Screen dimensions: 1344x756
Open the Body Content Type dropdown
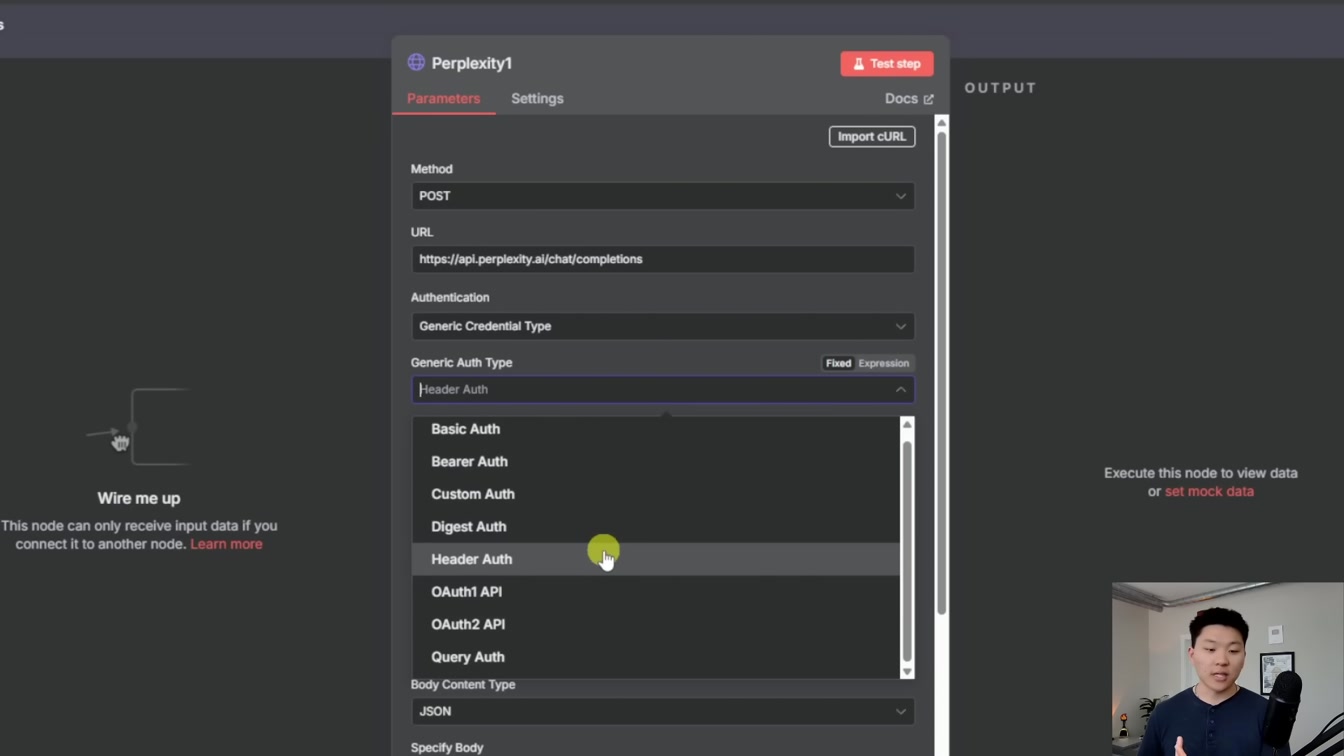663,712
